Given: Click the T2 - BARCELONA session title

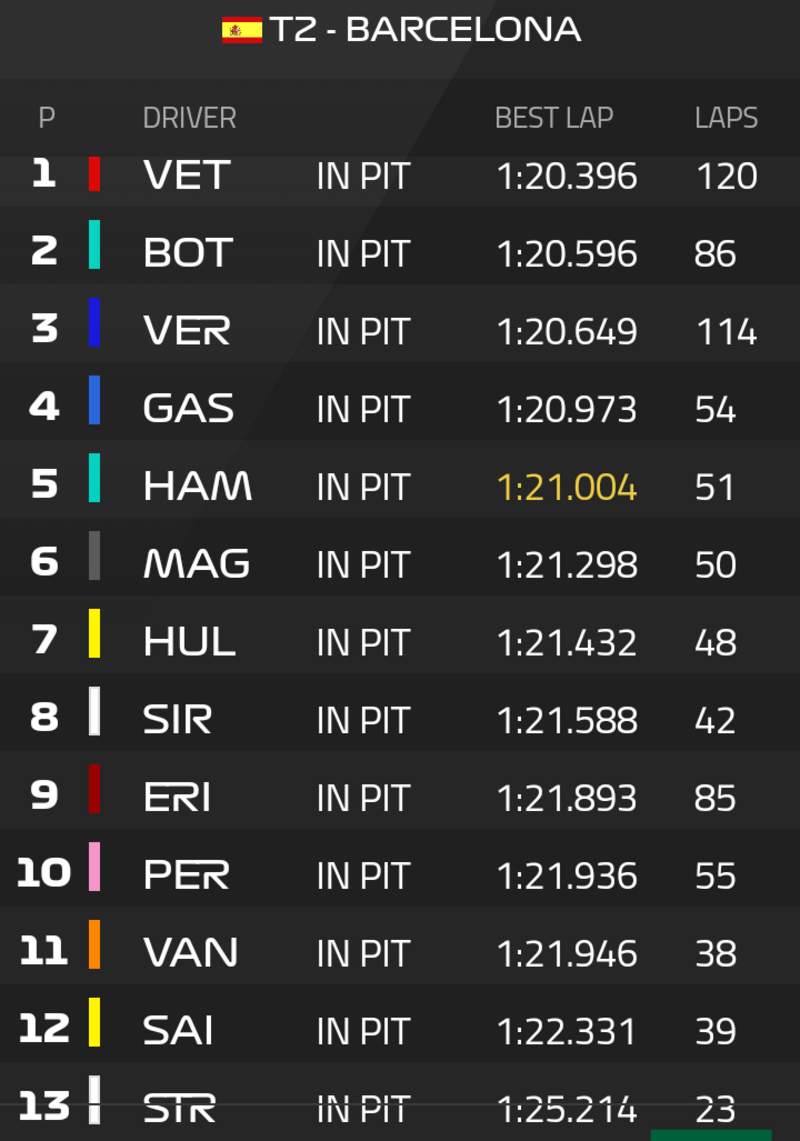Looking at the screenshot, I should (x=425, y=30).
